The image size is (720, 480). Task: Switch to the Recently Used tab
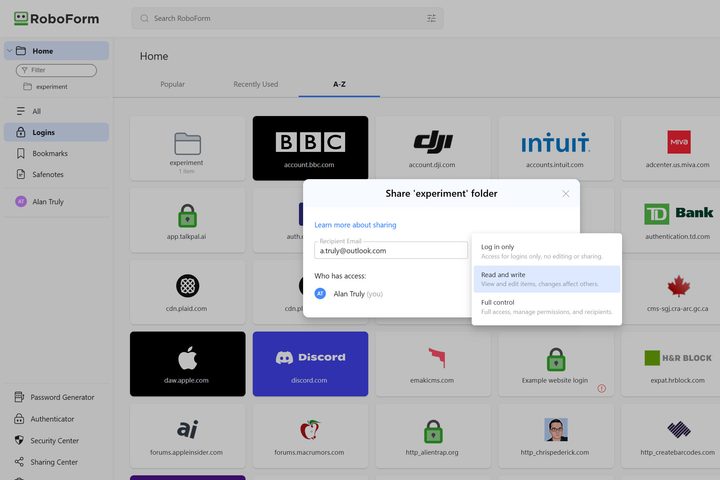(x=255, y=84)
